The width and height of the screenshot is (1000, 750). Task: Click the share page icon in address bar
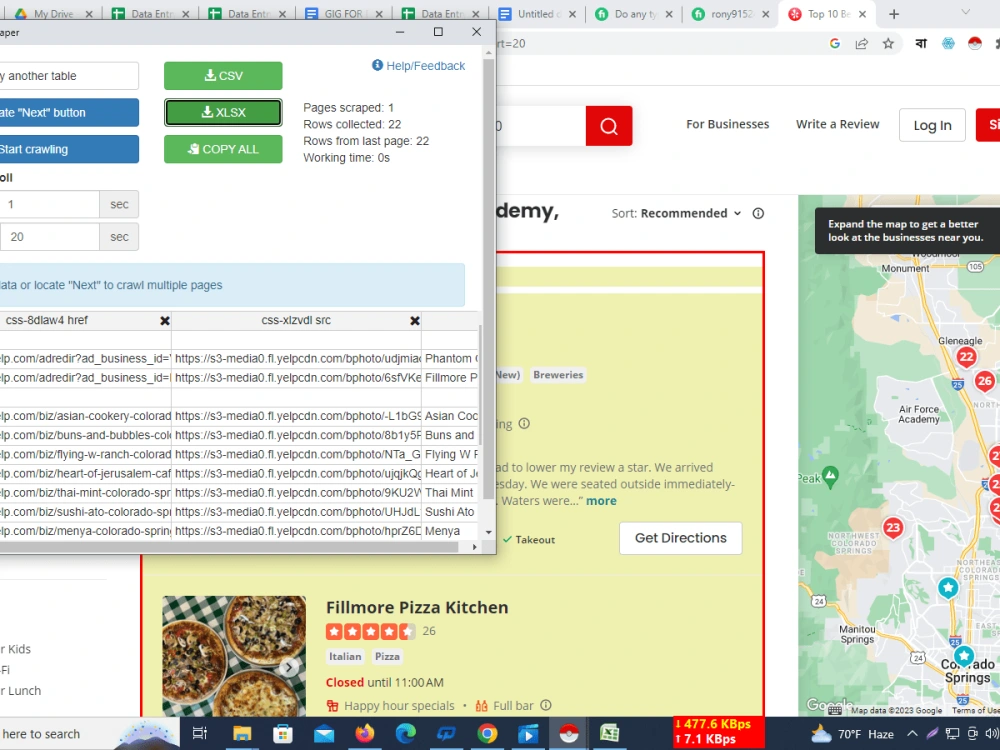pos(862,43)
